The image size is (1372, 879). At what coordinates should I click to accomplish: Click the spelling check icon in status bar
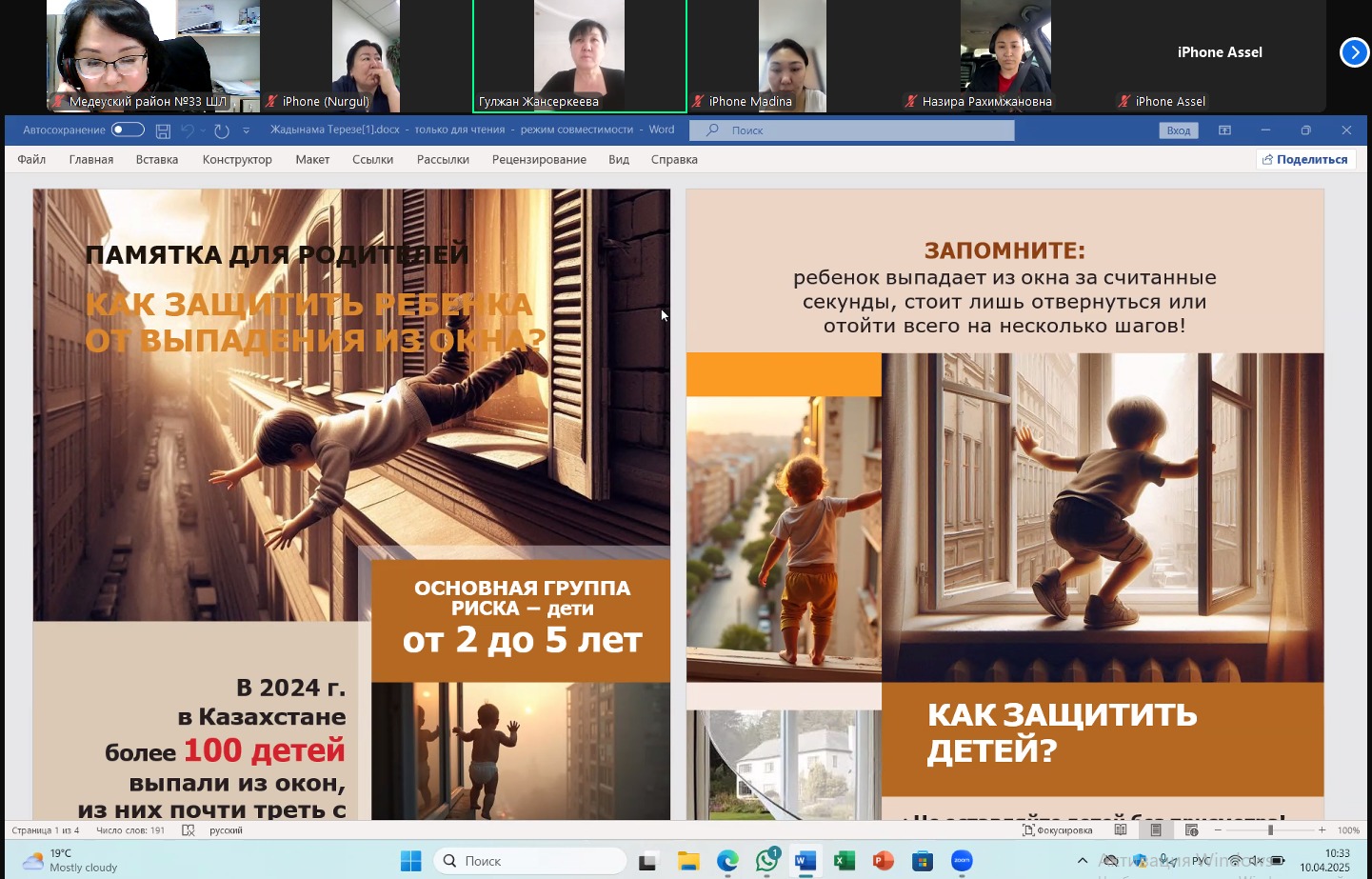(189, 830)
